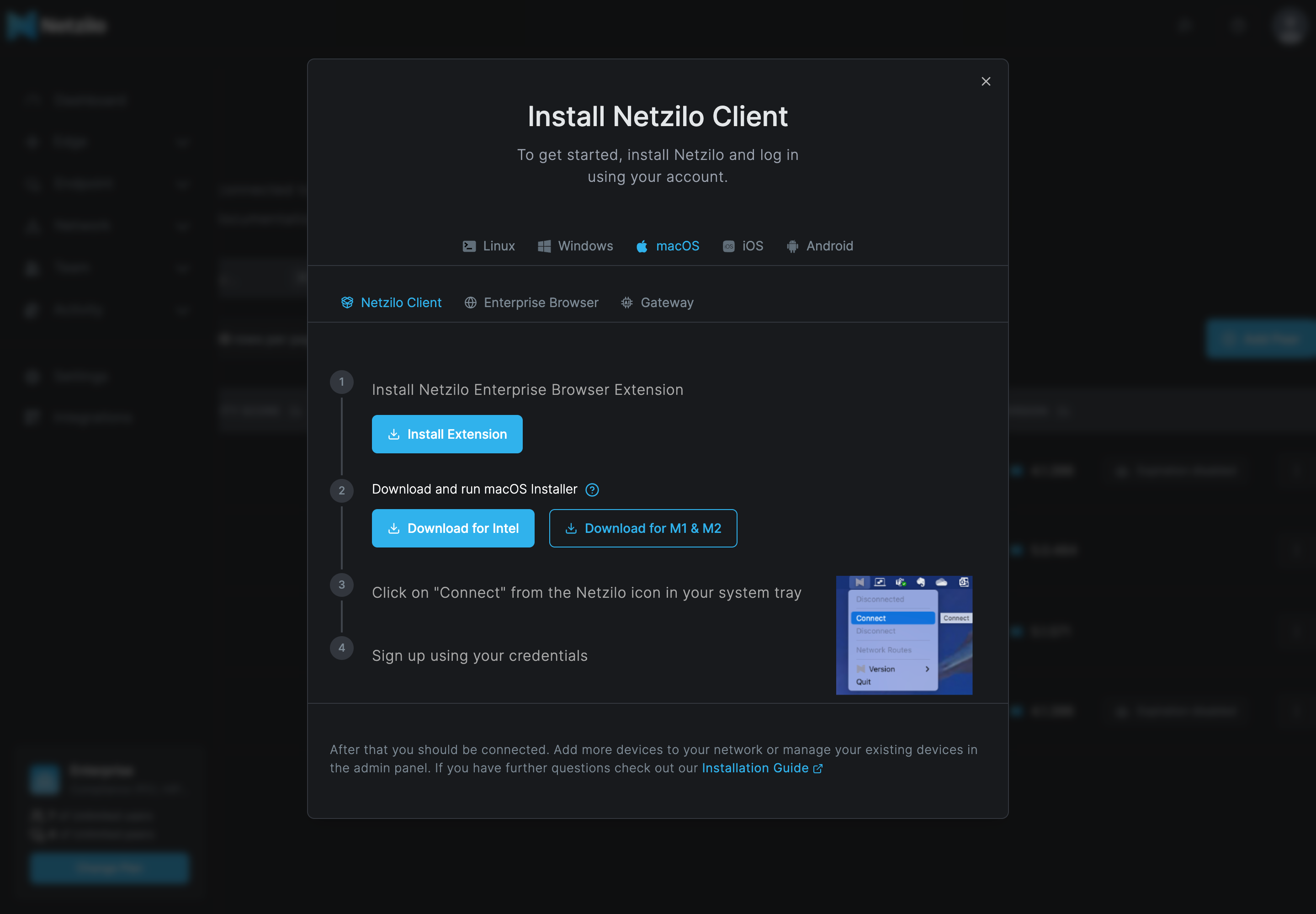Viewport: 1316px width, 914px height.
Task: Switch to the Gateway tab
Action: pos(657,303)
